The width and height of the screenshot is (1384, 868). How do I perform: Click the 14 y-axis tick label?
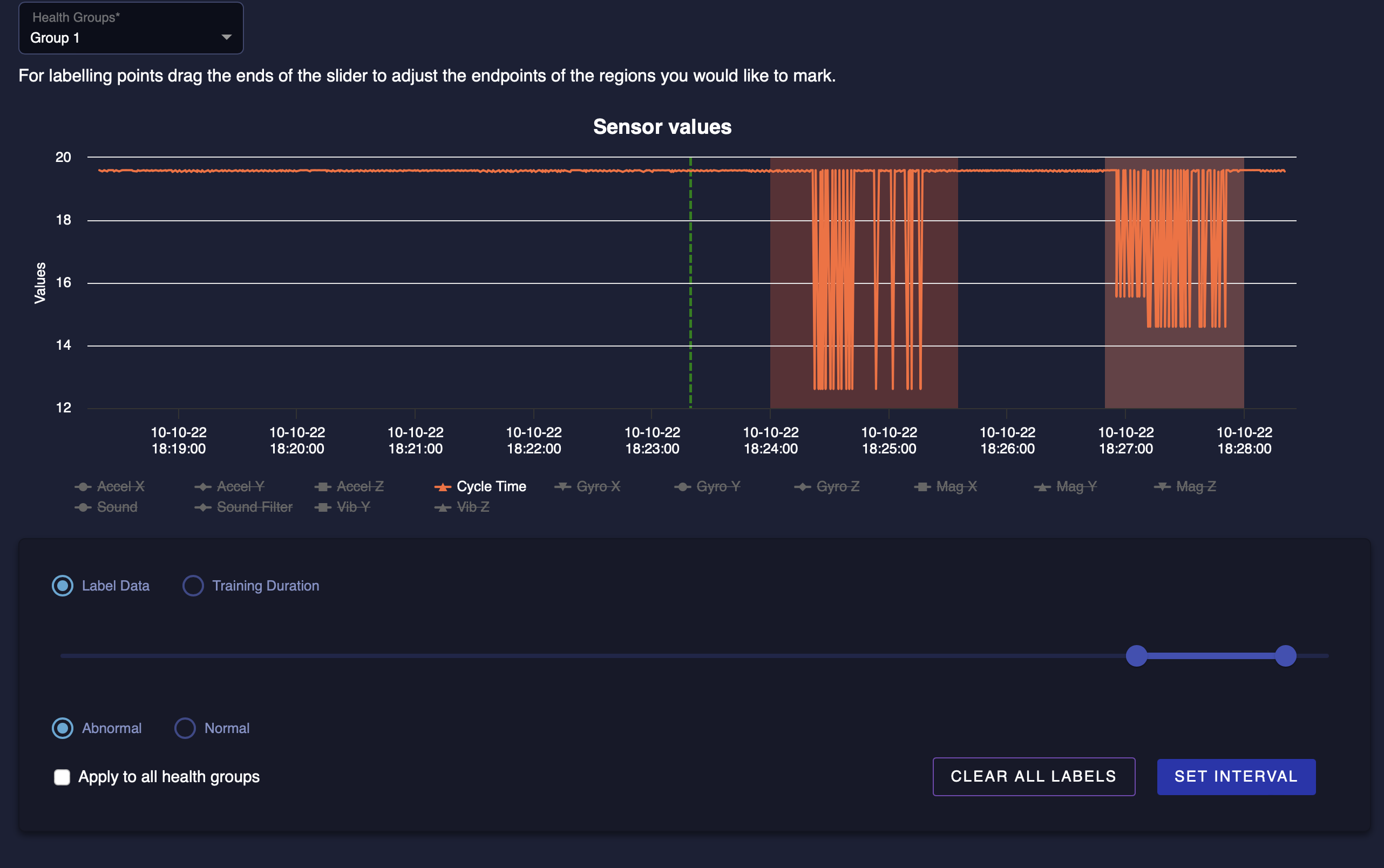click(63, 345)
